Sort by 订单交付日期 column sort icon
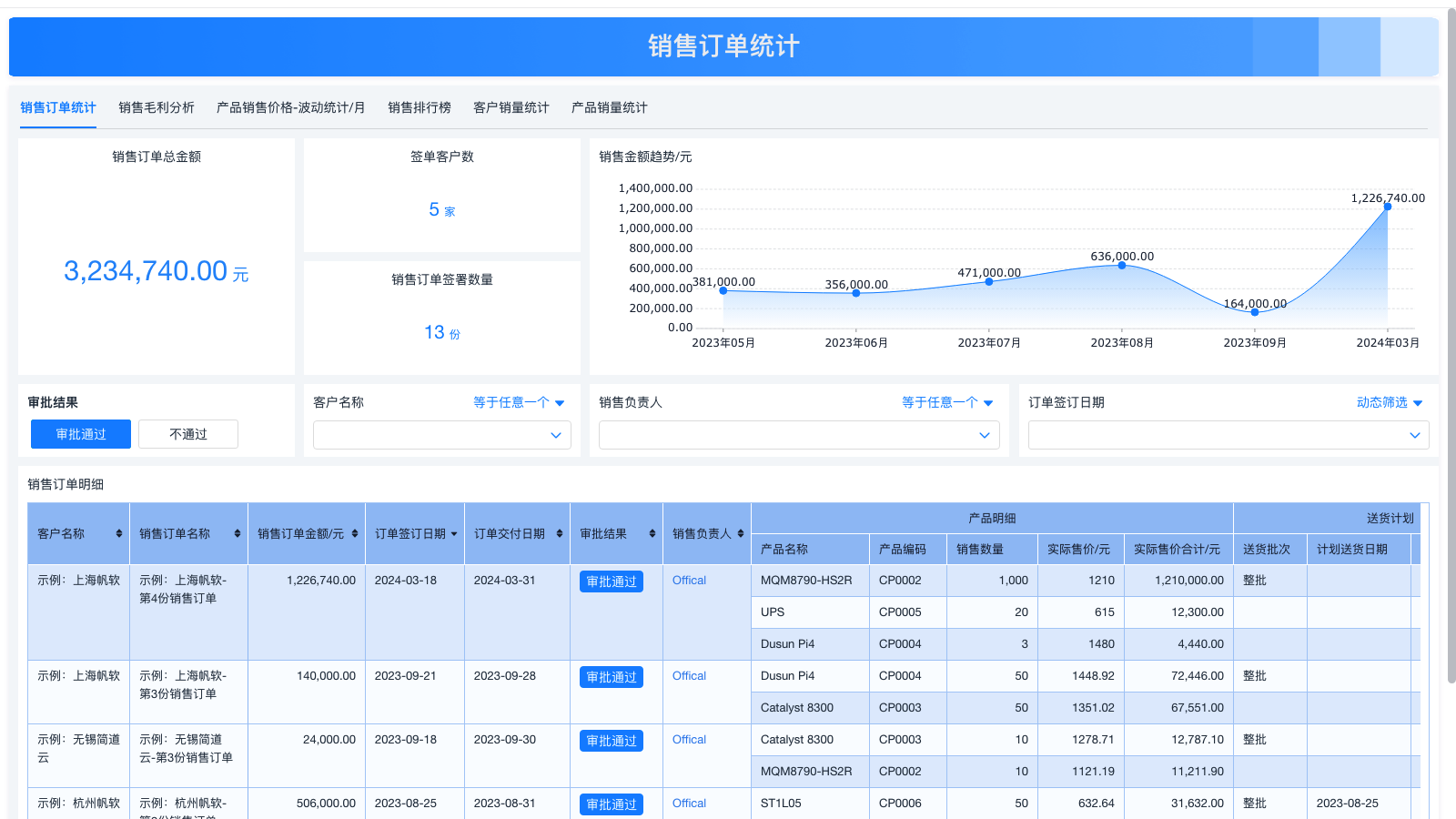The height and width of the screenshot is (819, 1456). tap(560, 534)
